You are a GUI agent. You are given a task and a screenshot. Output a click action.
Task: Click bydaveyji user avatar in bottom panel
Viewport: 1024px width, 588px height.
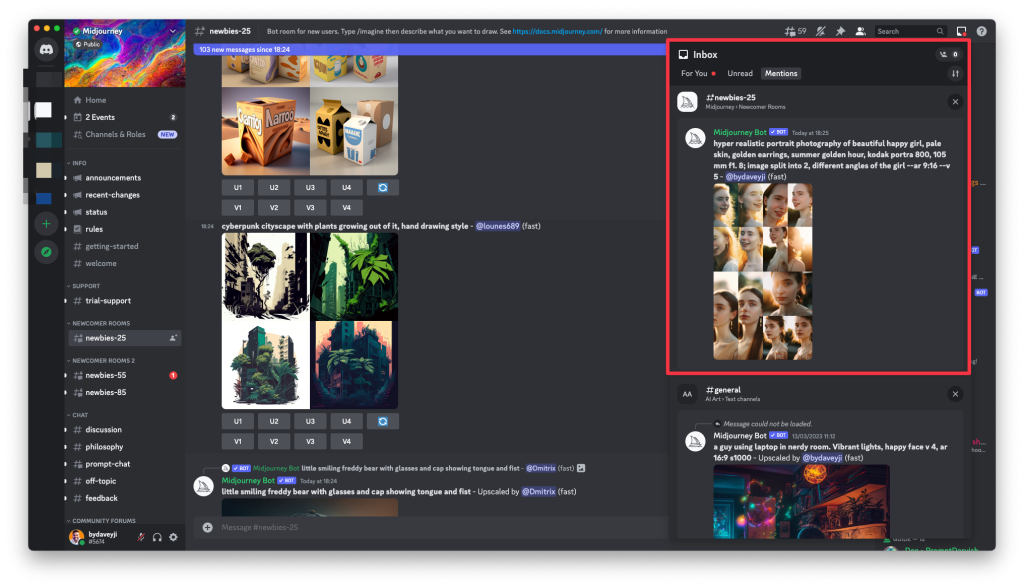76,537
